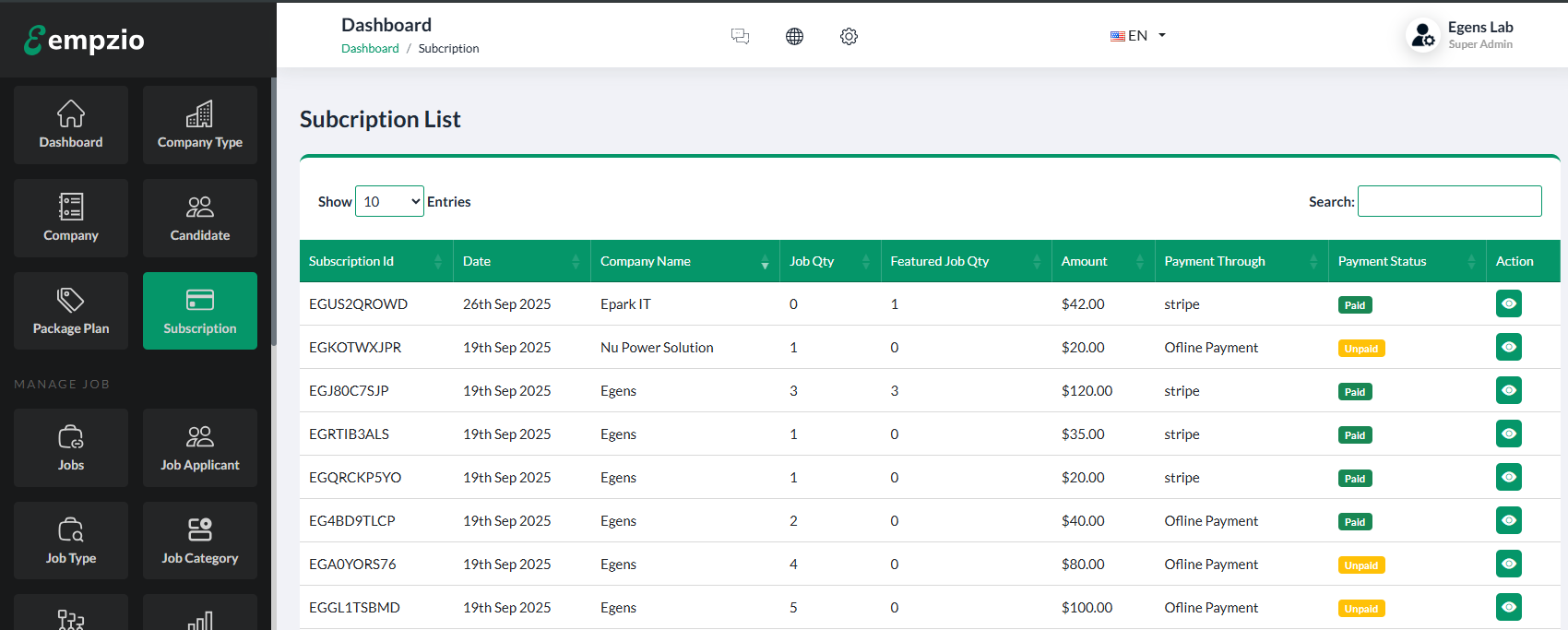Click the globe website icon
1568x630 pixels.
pos(794,36)
